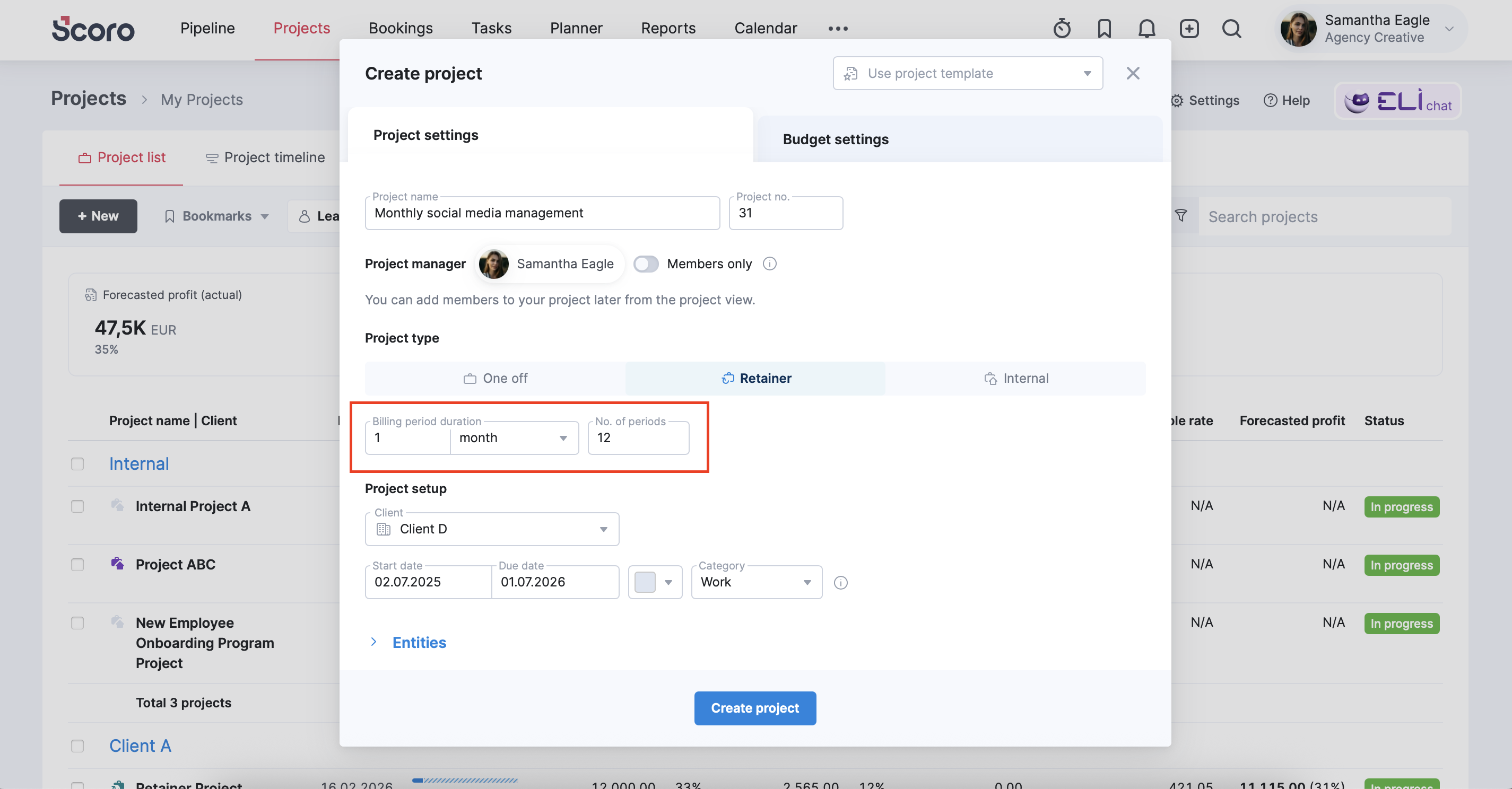This screenshot has height=789, width=1512.
Task: Open the project color swatch picker
Action: pos(655,582)
